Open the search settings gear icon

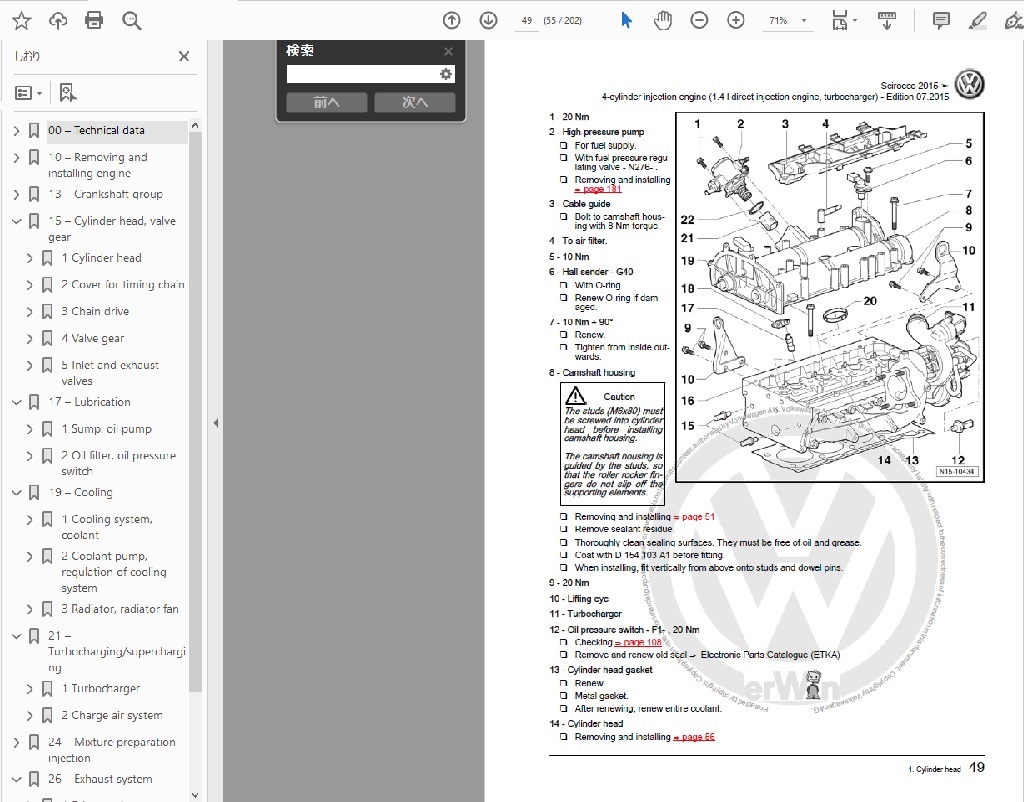pyautogui.click(x=446, y=74)
